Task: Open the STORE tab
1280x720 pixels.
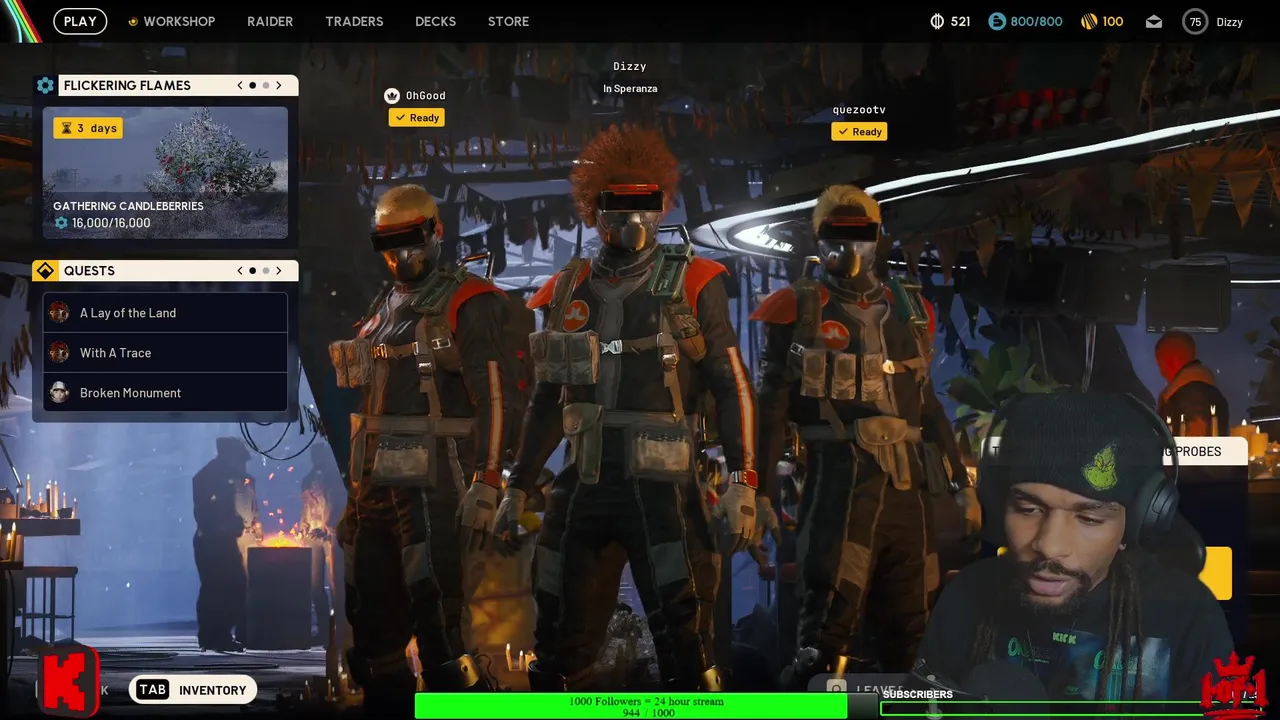Action: [x=508, y=21]
